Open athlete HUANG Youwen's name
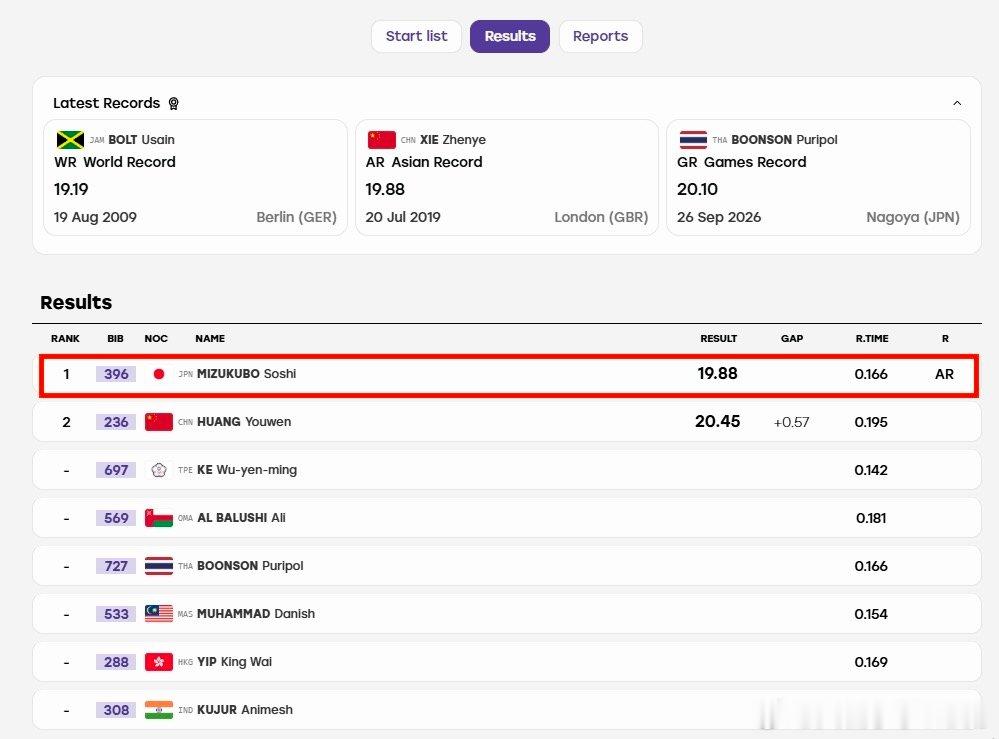Screen dimensions: 999x739 (244, 422)
